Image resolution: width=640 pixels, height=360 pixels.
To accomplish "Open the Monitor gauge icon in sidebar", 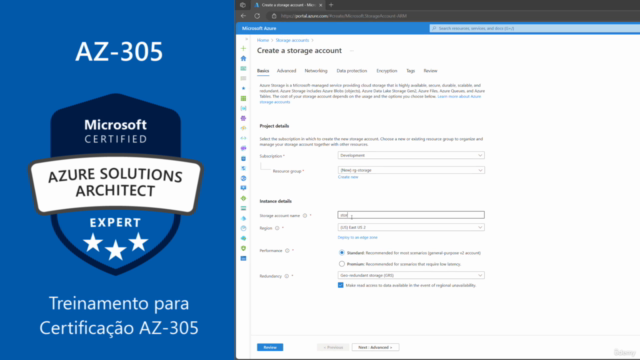I will [x=244, y=228].
